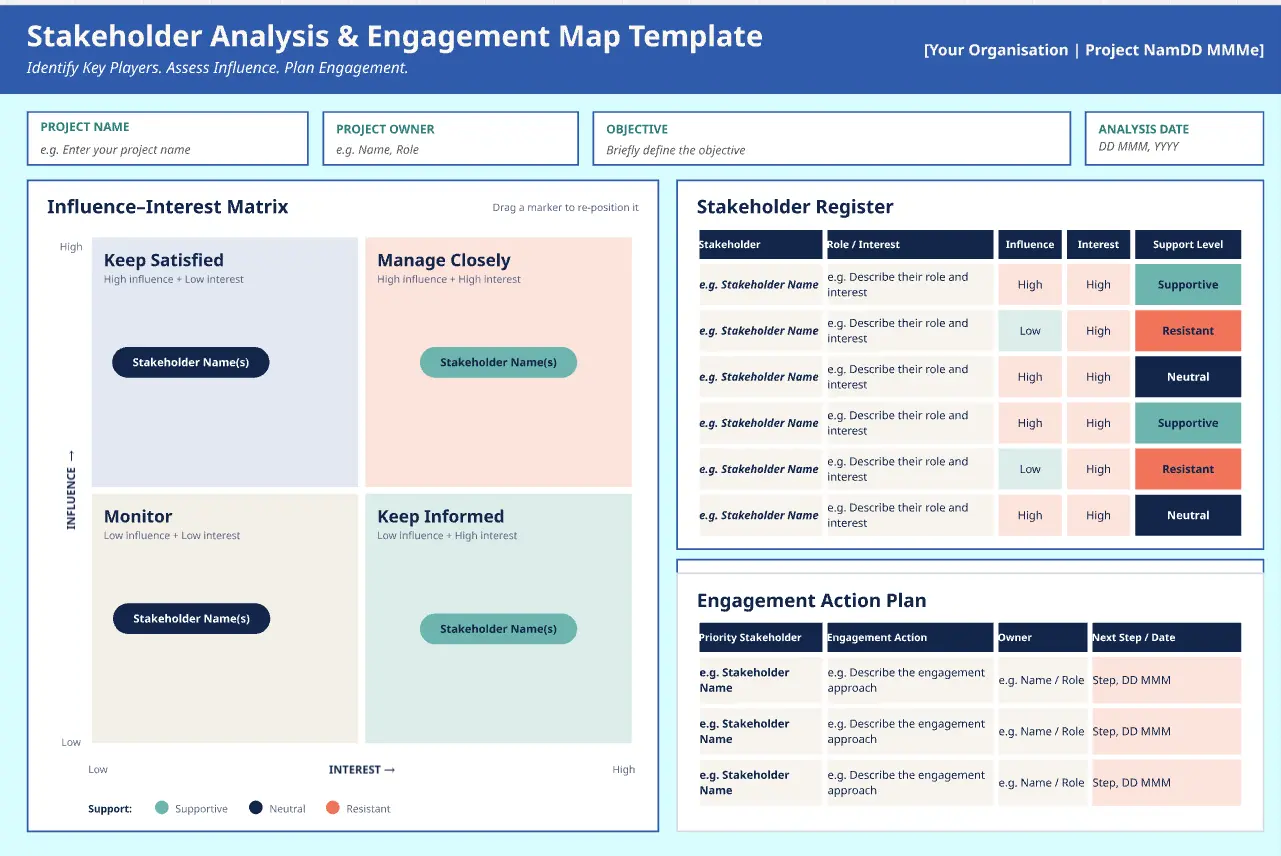The image size is (1281, 856).
Task: Select the stakeholder marker in Keep Informed quadrant
Action: coord(498,629)
